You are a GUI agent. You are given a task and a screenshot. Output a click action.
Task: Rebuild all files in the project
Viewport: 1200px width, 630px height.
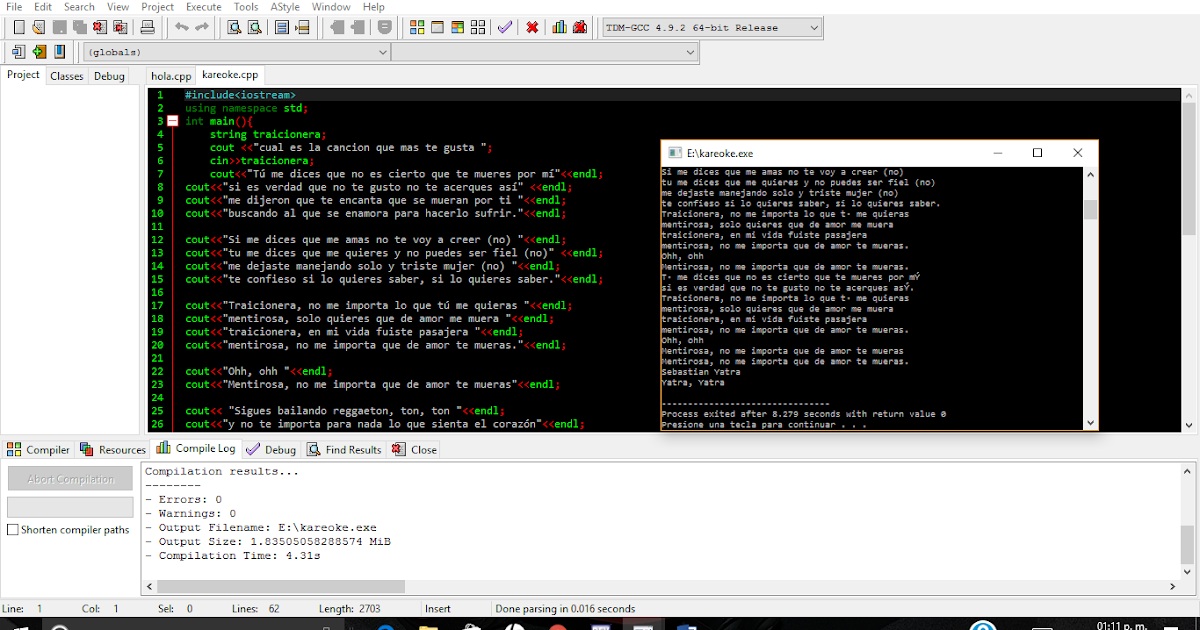point(477,27)
